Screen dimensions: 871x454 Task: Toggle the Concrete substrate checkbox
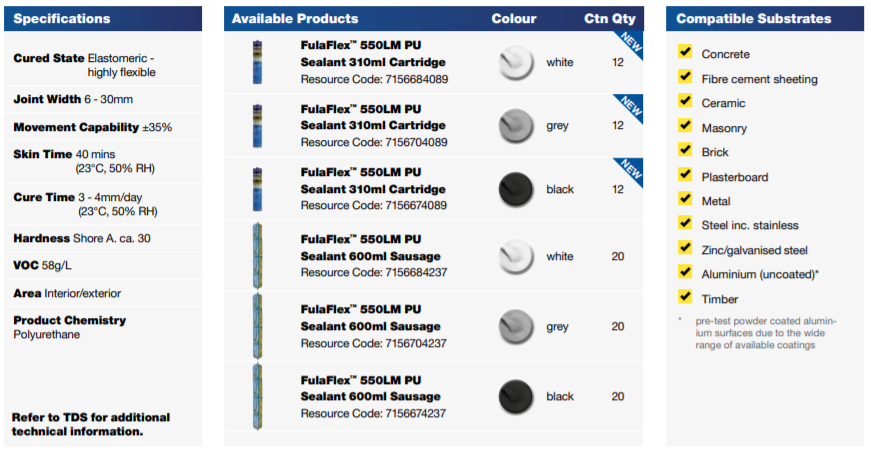click(685, 52)
